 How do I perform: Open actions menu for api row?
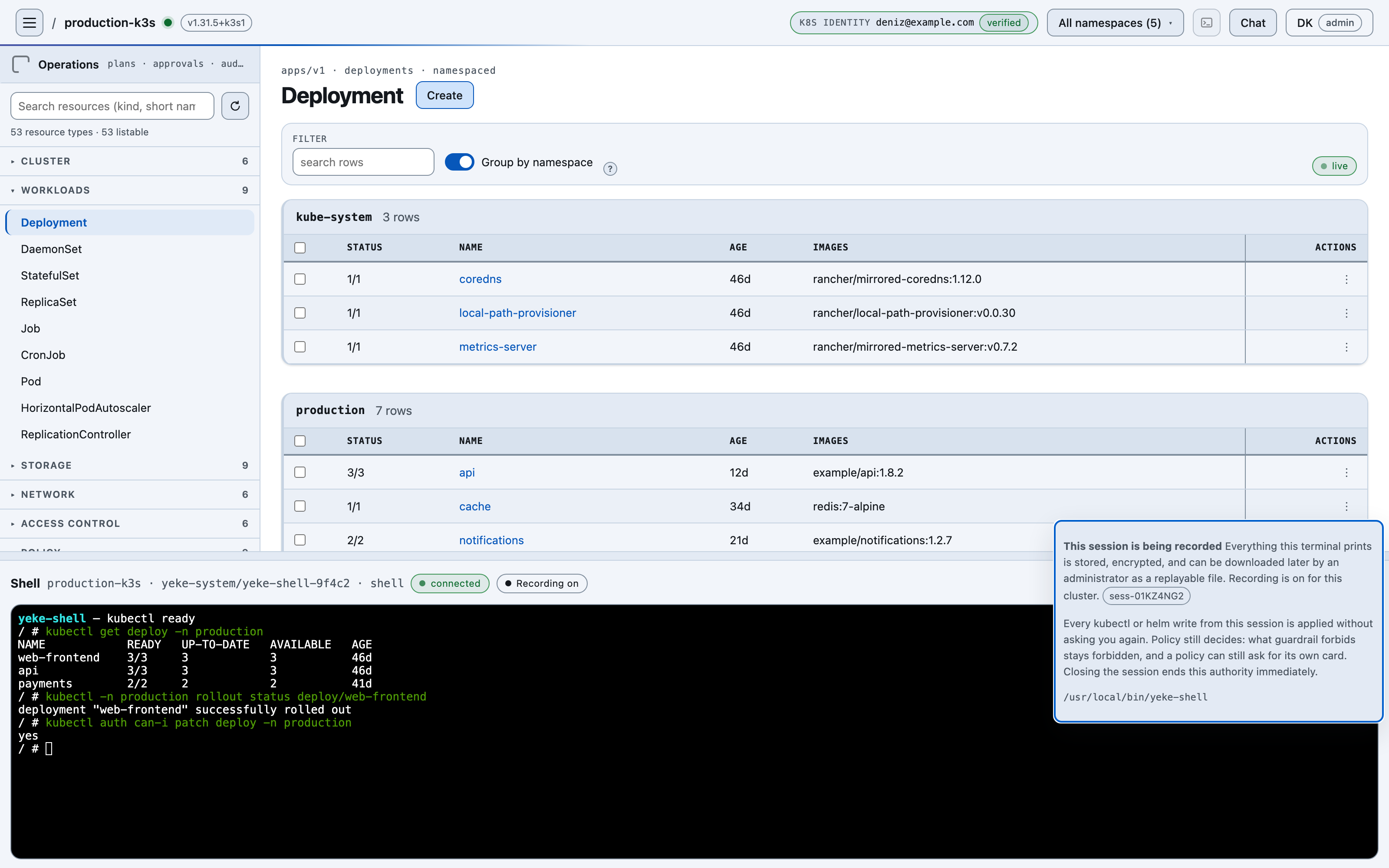pyautogui.click(x=1346, y=473)
